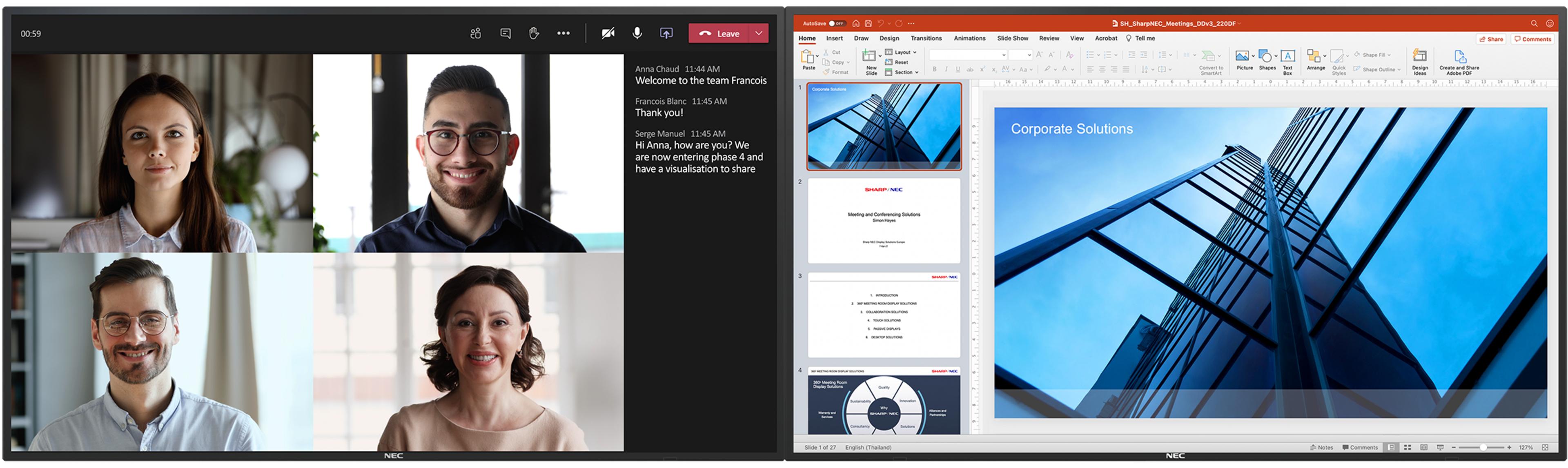Open the Teams participants panel
This screenshot has height=468, width=1568.
click(x=475, y=33)
